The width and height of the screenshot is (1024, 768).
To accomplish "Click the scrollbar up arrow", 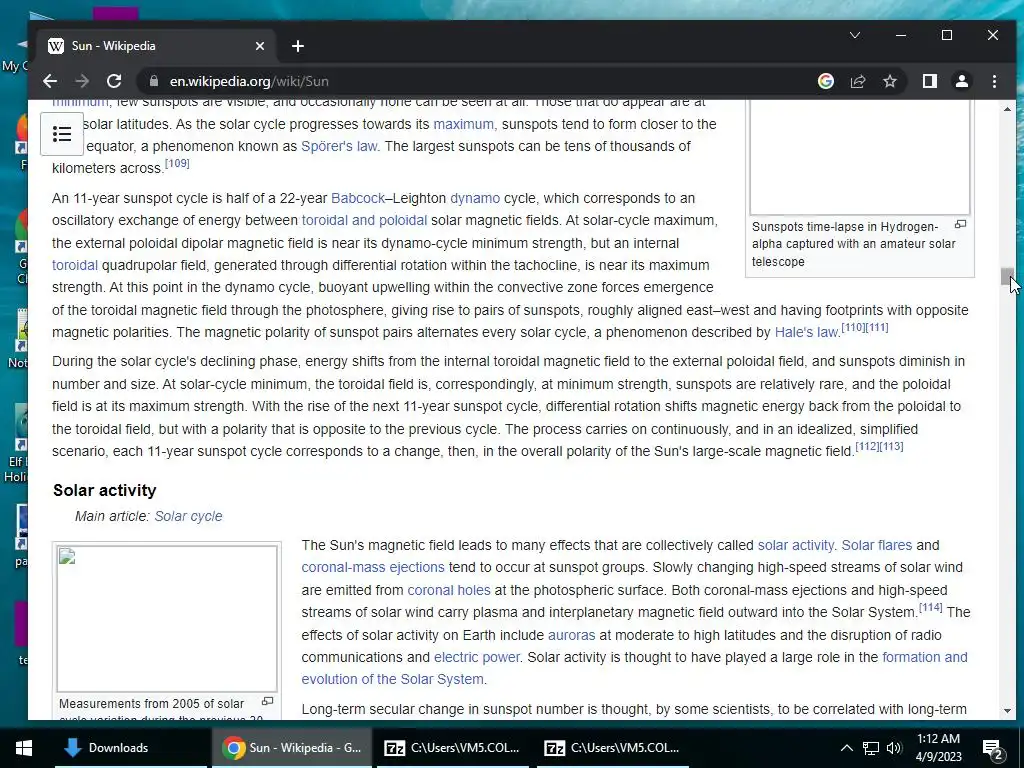I will pyautogui.click(x=1007, y=109).
